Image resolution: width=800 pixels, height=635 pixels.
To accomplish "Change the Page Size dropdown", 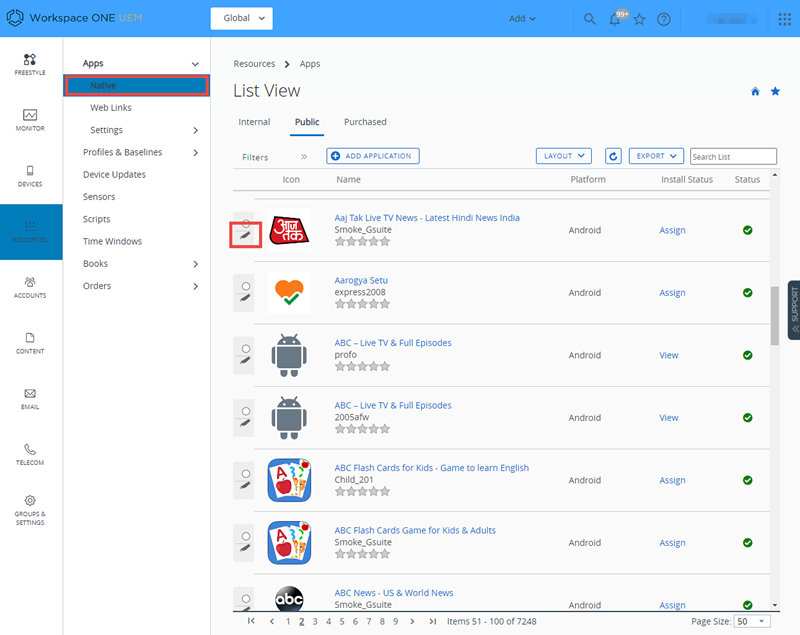I will (x=752, y=621).
